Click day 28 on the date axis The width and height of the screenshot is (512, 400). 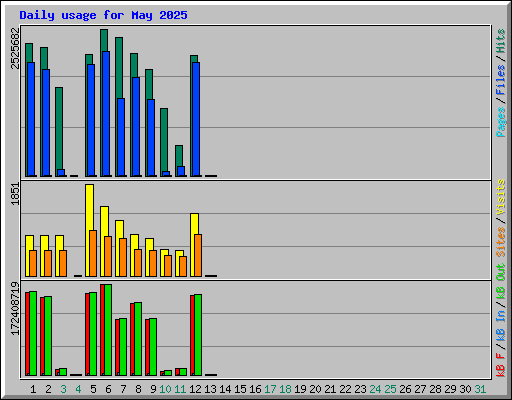coord(435,389)
